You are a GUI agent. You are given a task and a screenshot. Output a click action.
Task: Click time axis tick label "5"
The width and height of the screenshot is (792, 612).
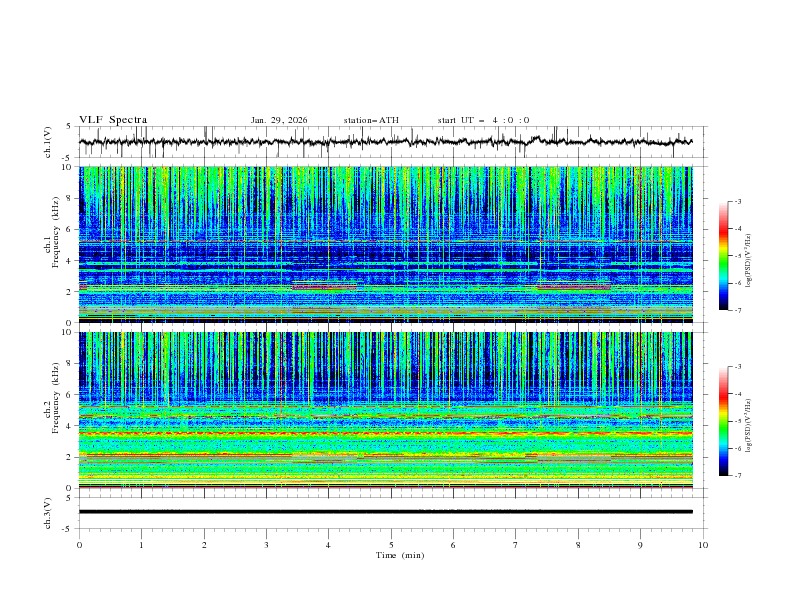[391, 545]
